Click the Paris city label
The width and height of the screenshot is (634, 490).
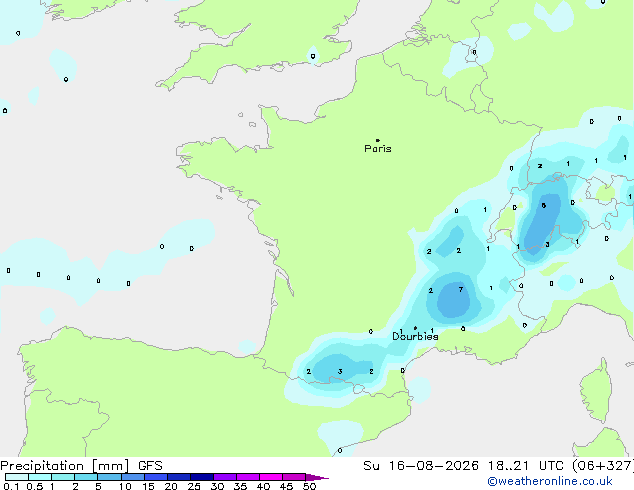click(378, 149)
